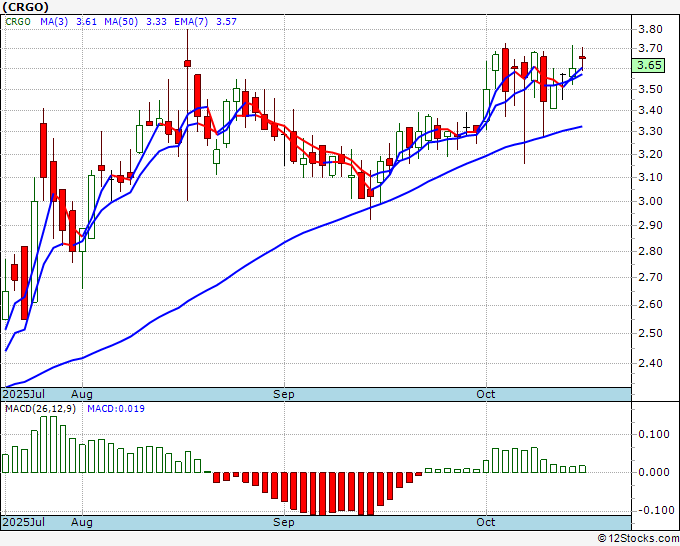This screenshot has width=680, height=546.
Task: Click the current price tag 3.65
Action: click(x=649, y=65)
